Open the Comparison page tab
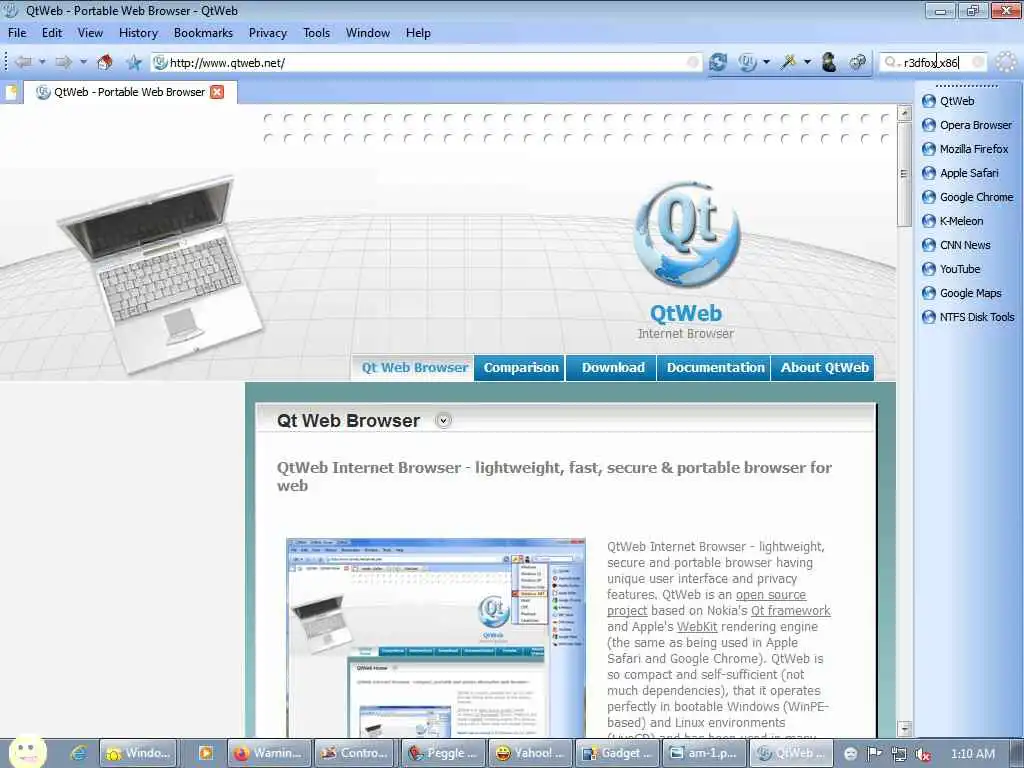The height and width of the screenshot is (768, 1024). point(520,368)
